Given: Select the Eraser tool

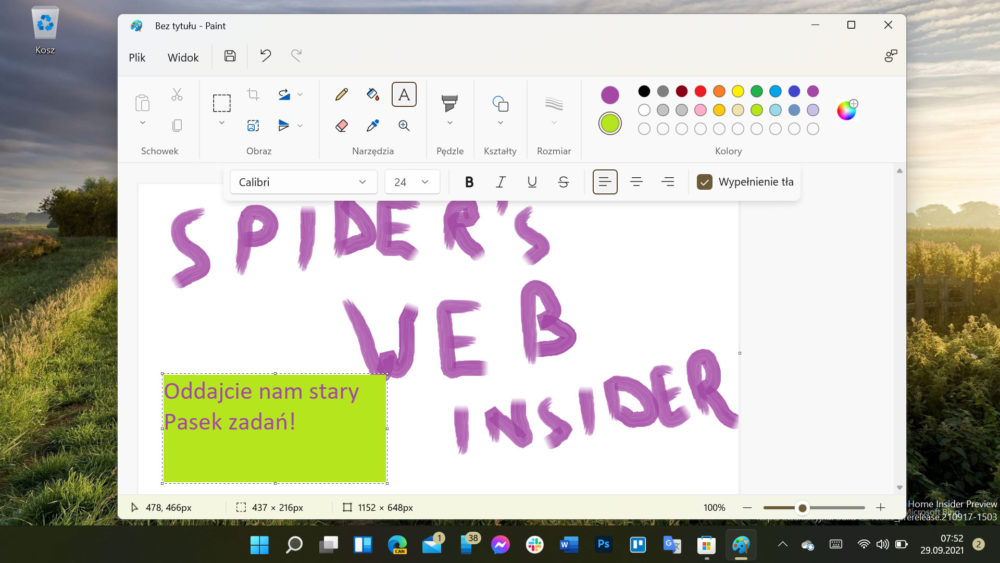Looking at the screenshot, I should 341,126.
